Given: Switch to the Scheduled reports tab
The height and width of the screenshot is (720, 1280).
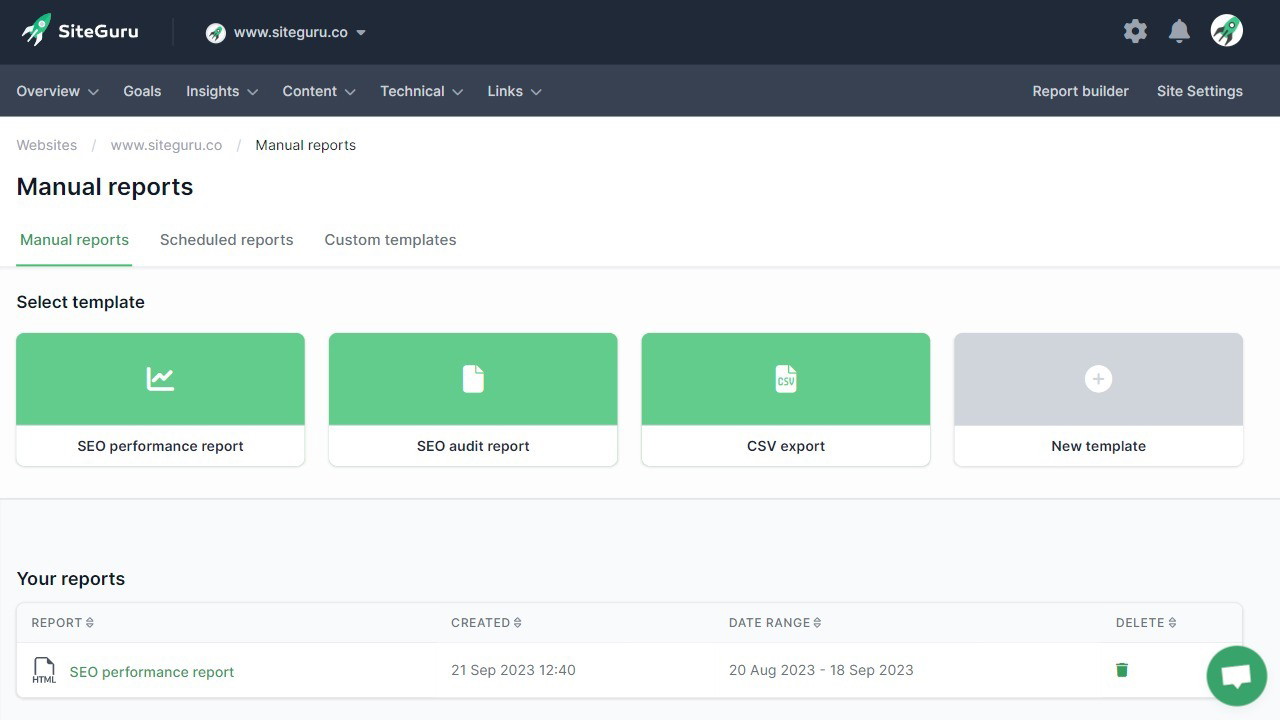Looking at the screenshot, I should [x=226, y=240].
